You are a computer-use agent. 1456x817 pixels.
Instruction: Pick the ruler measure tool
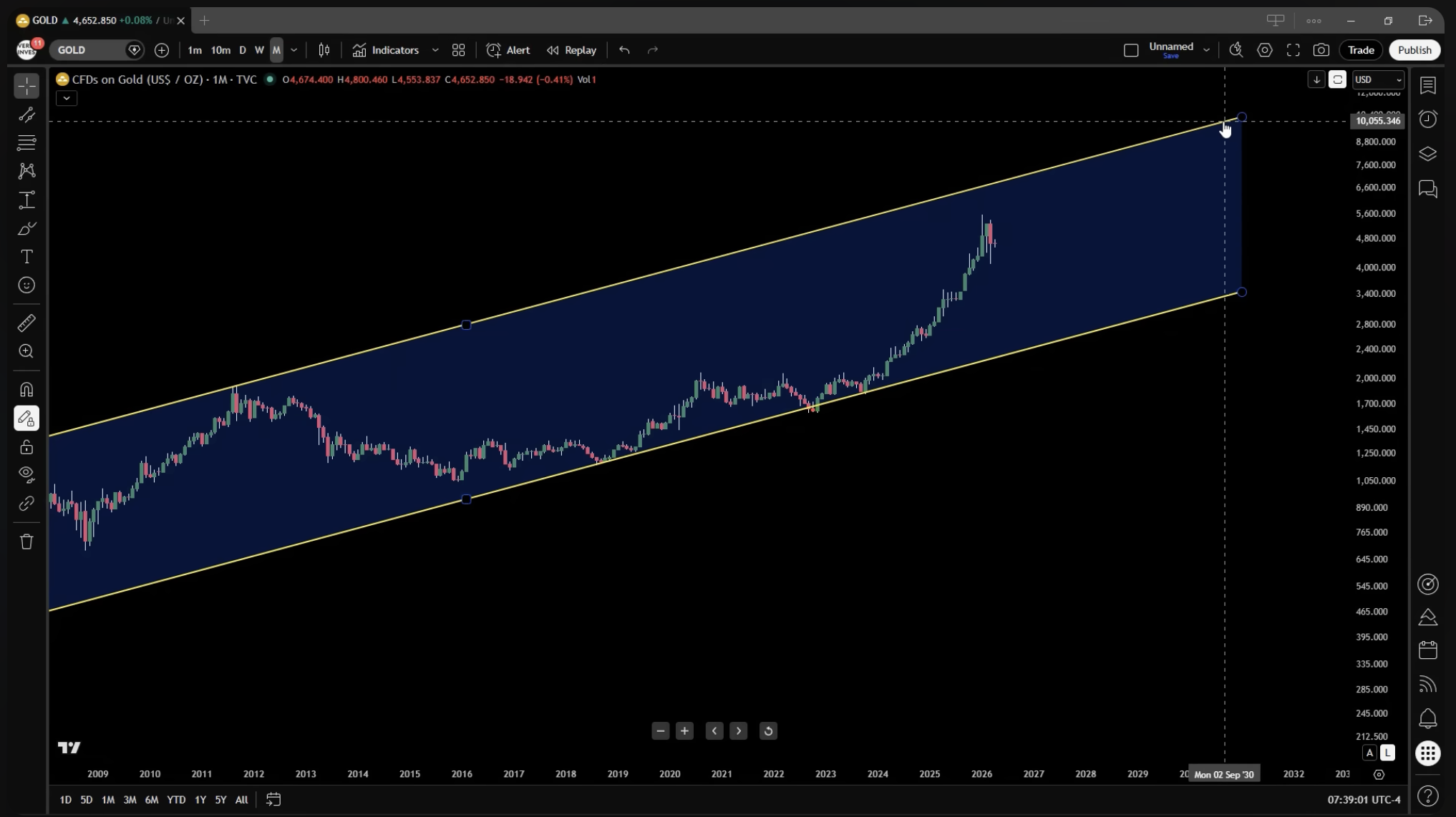pos(26,323)
